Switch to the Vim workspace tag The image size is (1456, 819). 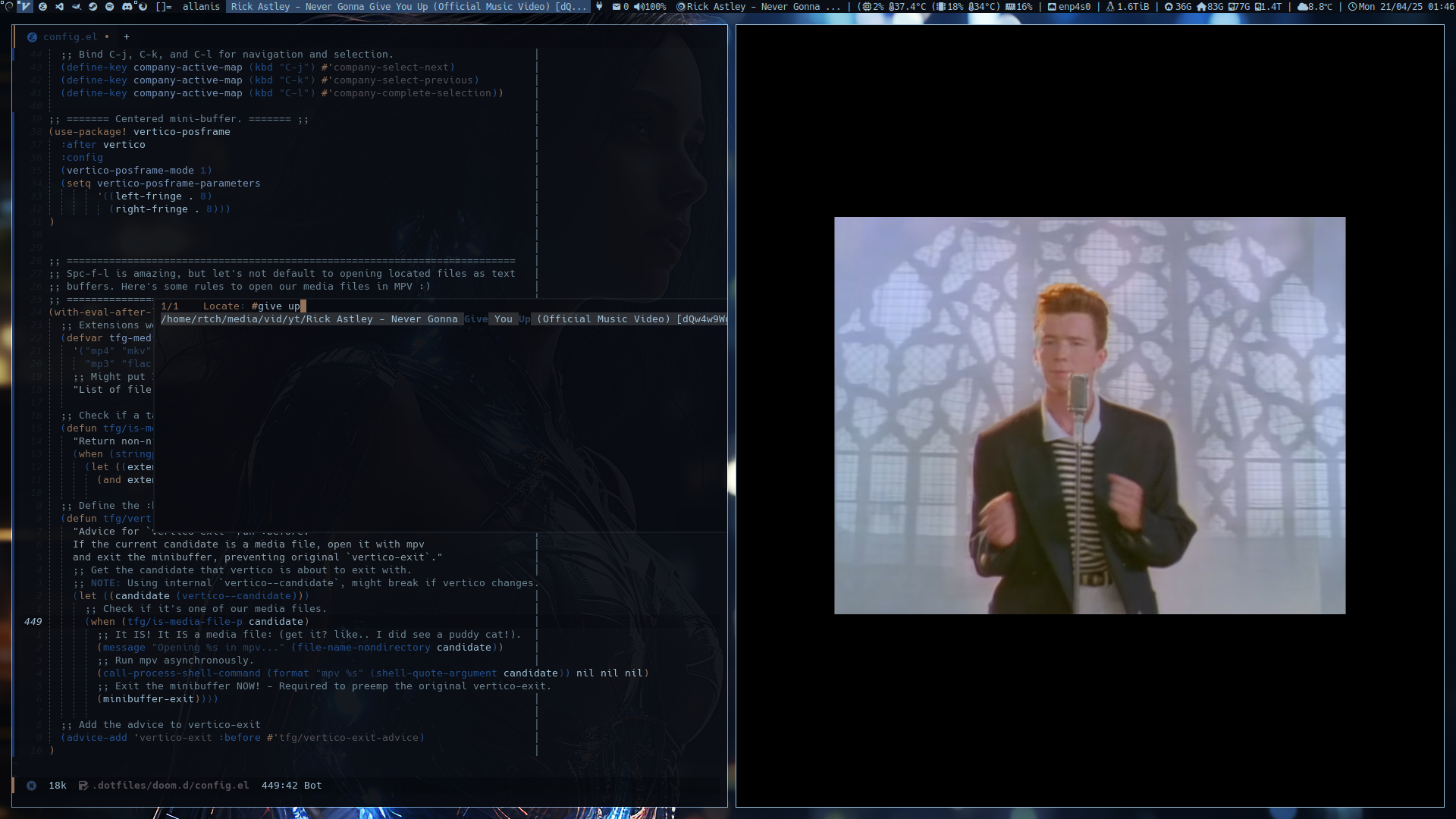pyautogui.click(x=25, y=7)
